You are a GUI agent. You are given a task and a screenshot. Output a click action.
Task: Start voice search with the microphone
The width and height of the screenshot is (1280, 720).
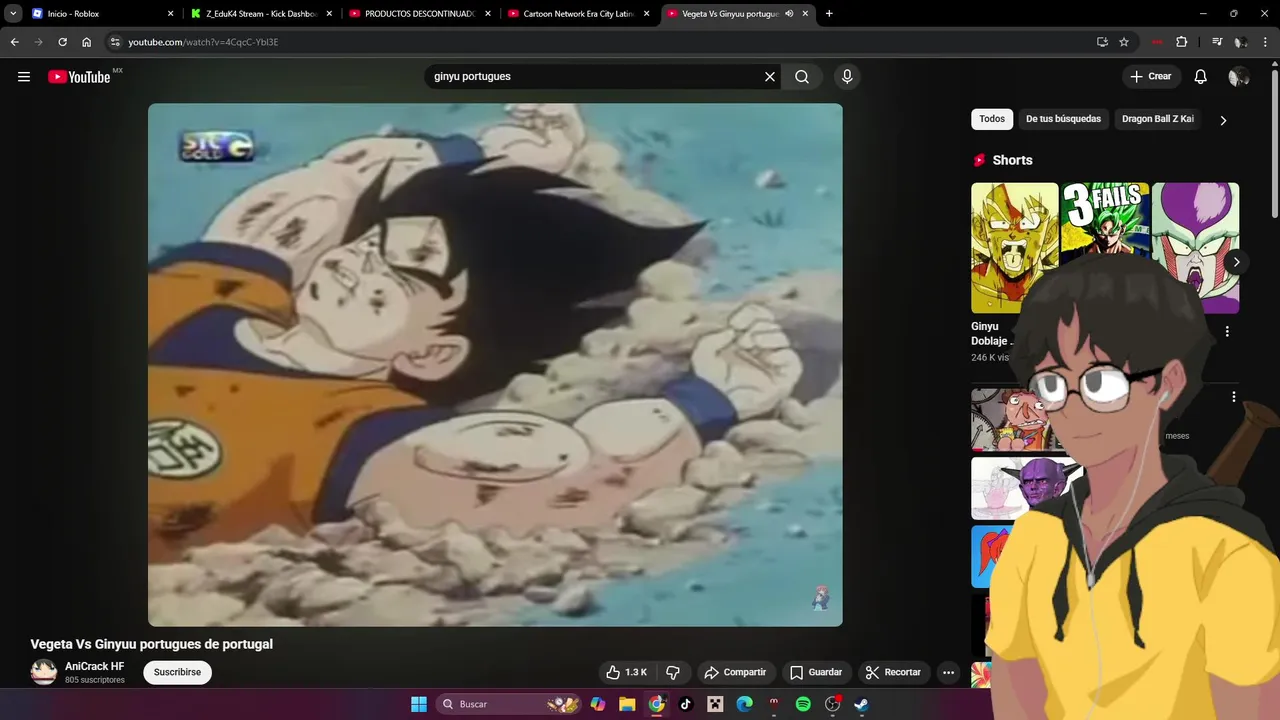pos(847,77)
